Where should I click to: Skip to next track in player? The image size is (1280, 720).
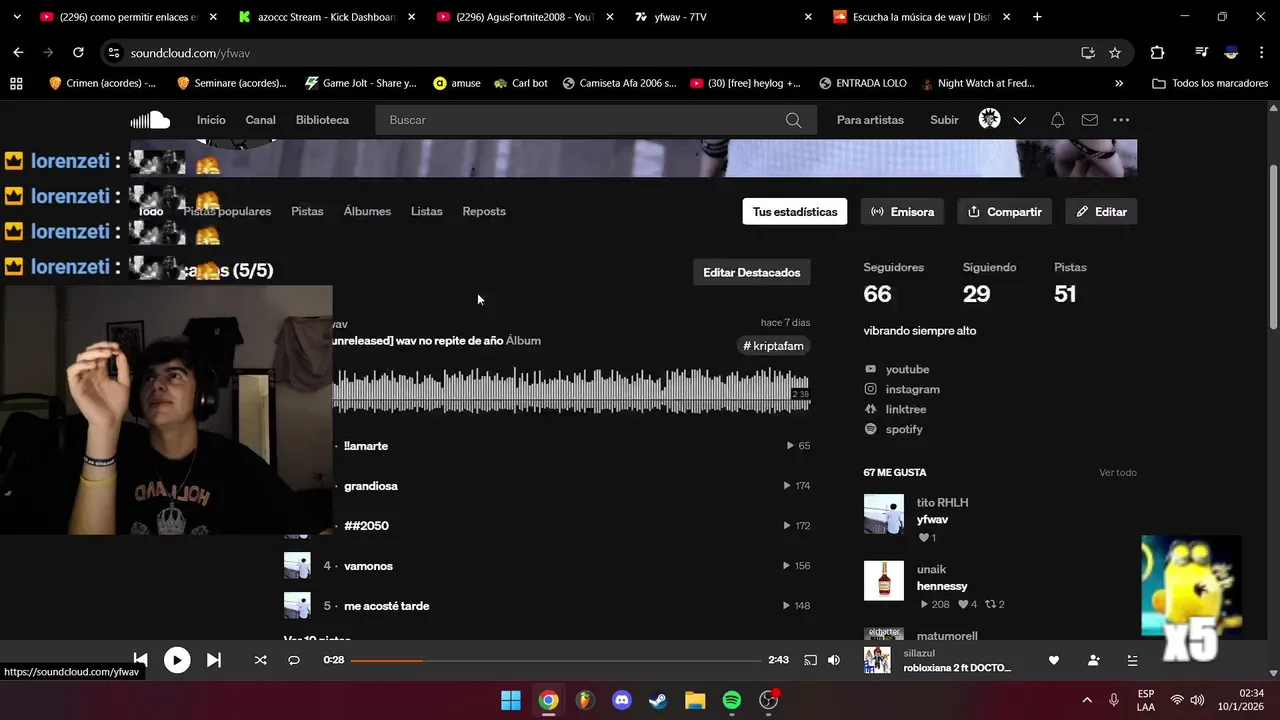point(214,660)
